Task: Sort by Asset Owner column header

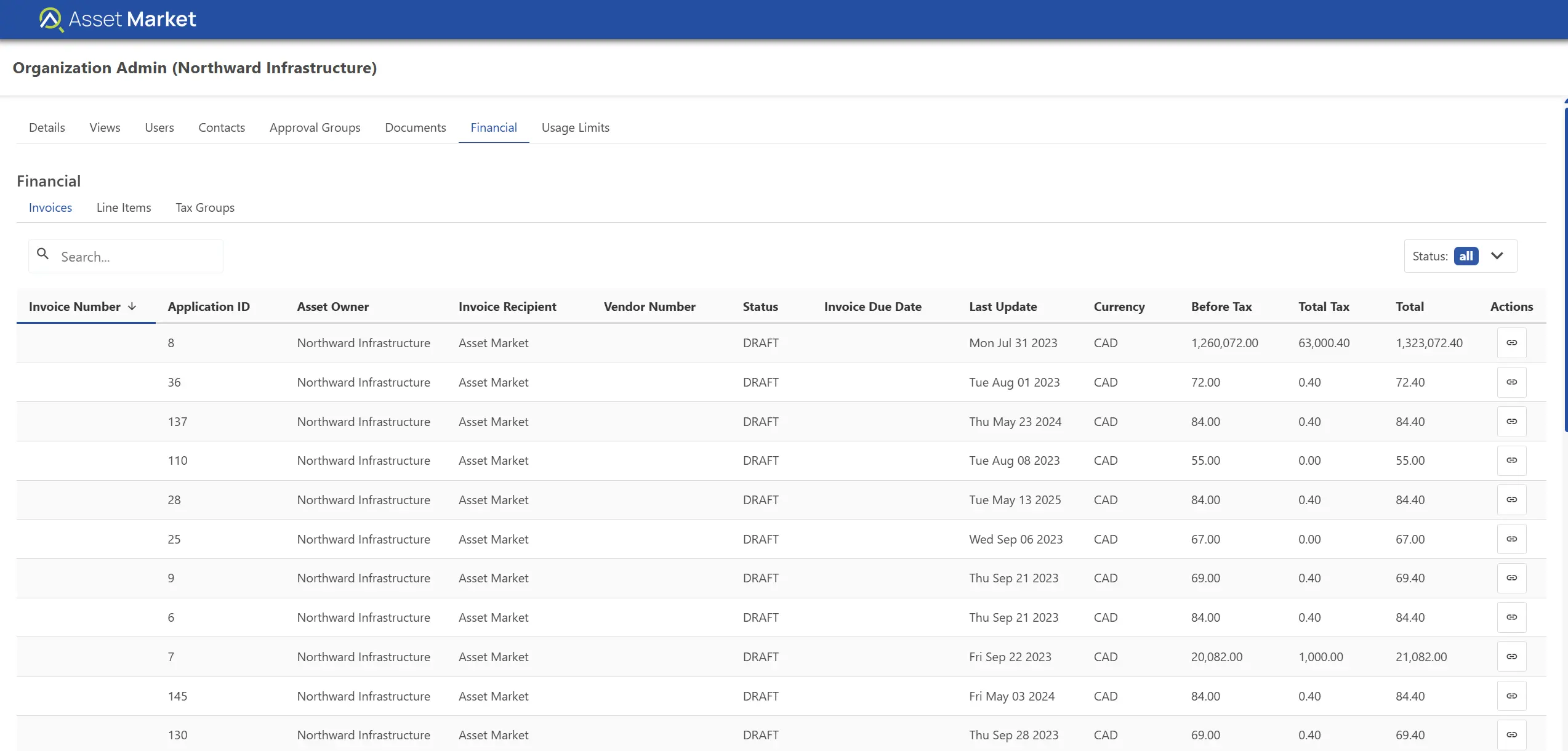Action: (x=333, y=307)
